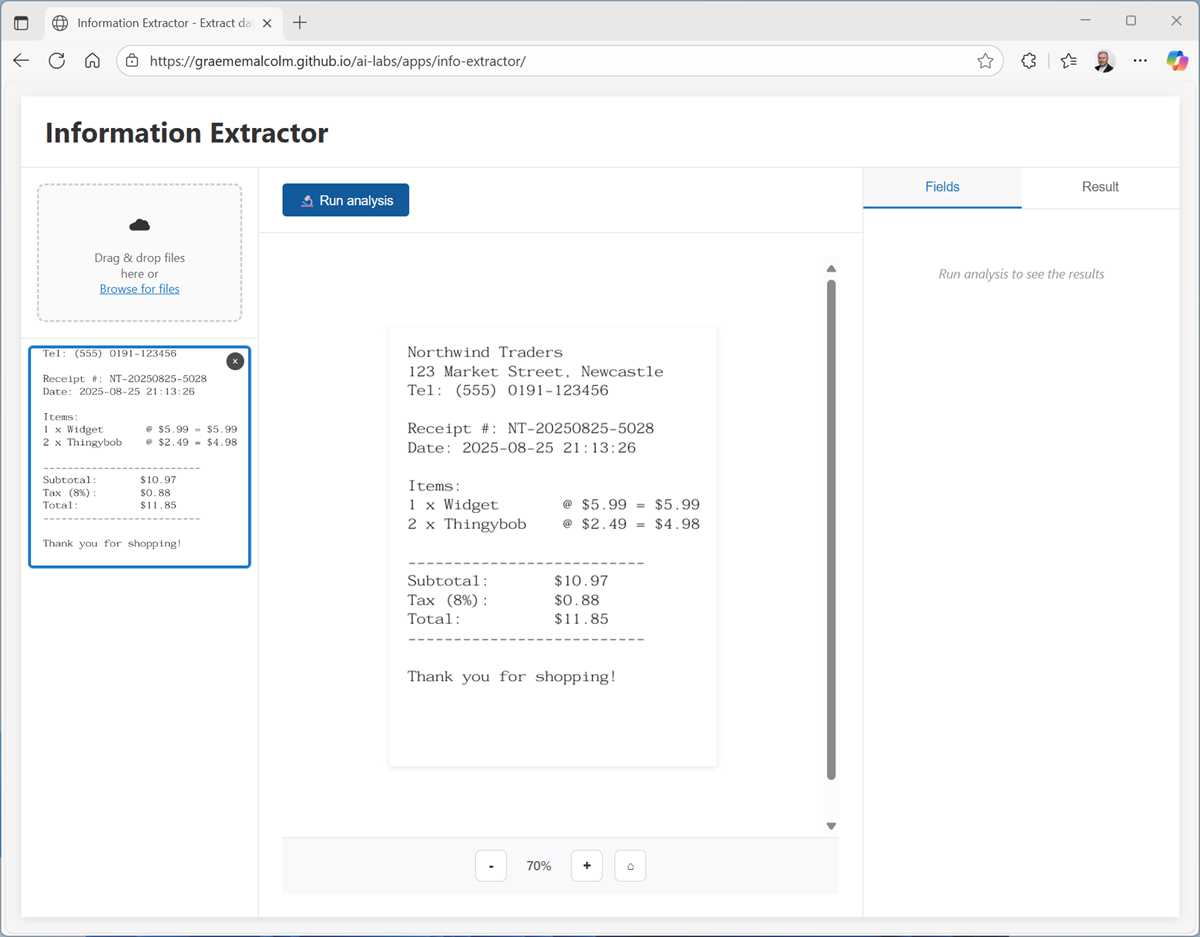This screenshot has height=937, width=1200.
Task: View site information icon in address bar
Action: pyautogui.click(x=132, y=60)
